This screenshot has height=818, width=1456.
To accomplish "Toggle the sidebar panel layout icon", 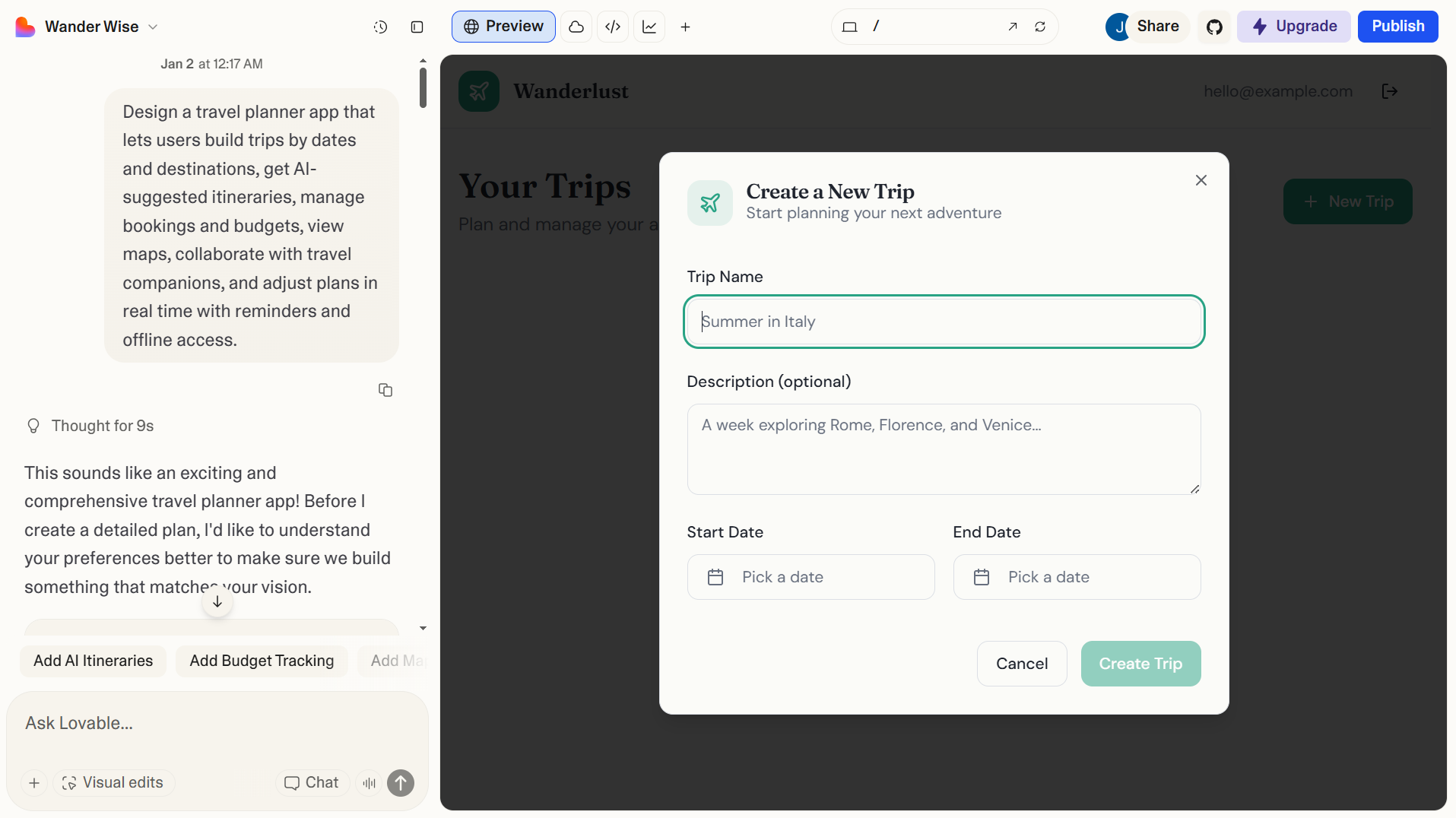I will coord(417,27).
